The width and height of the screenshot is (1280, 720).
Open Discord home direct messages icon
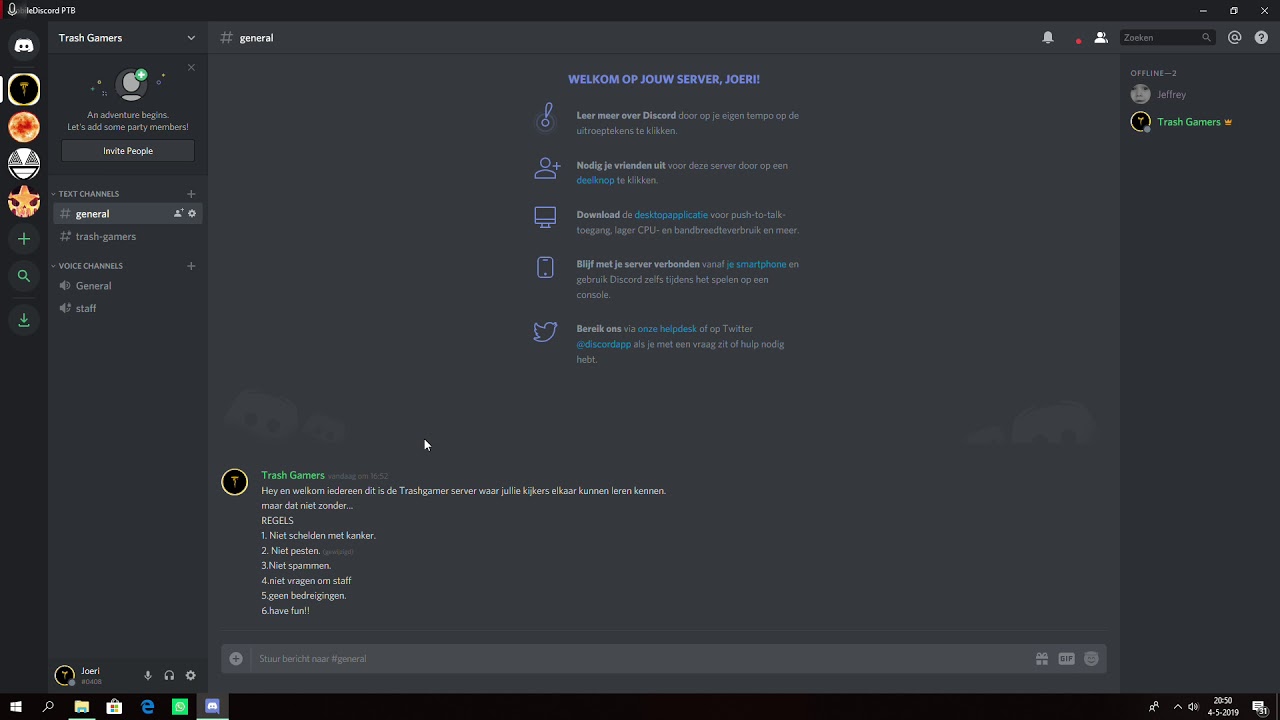point(24,45)
